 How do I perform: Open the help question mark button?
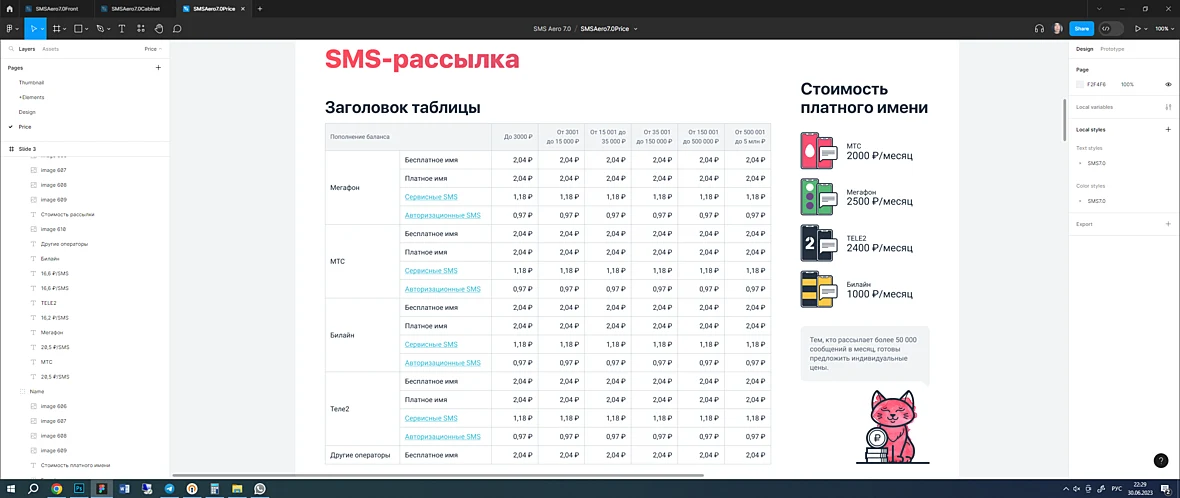1160,461
